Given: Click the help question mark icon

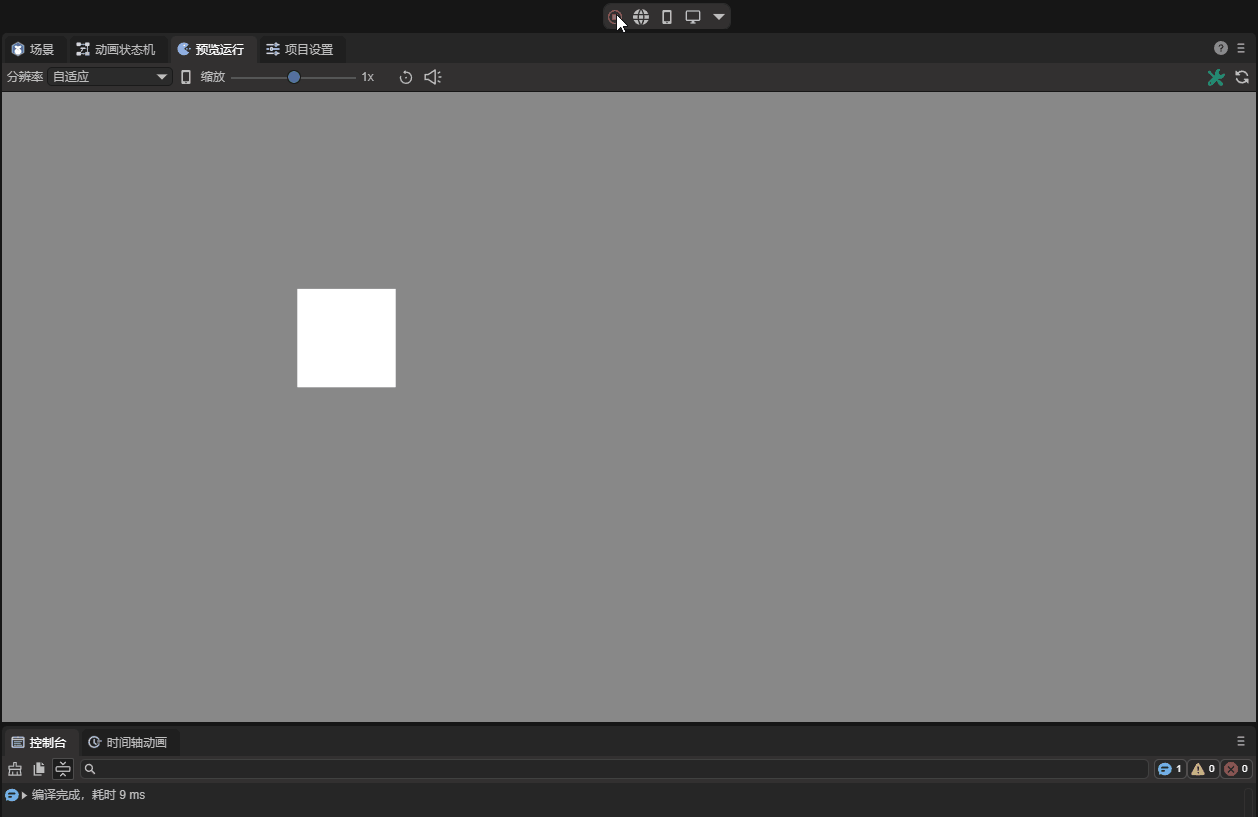Looking at the screenshot, I should click(1221, 48).
